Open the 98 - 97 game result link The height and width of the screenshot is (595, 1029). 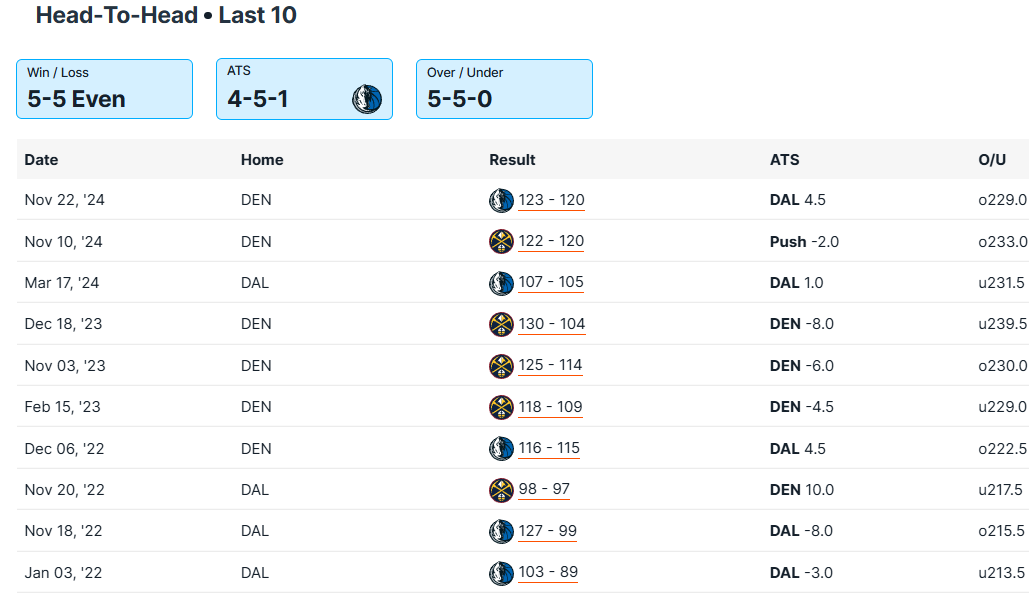[544, 490]
